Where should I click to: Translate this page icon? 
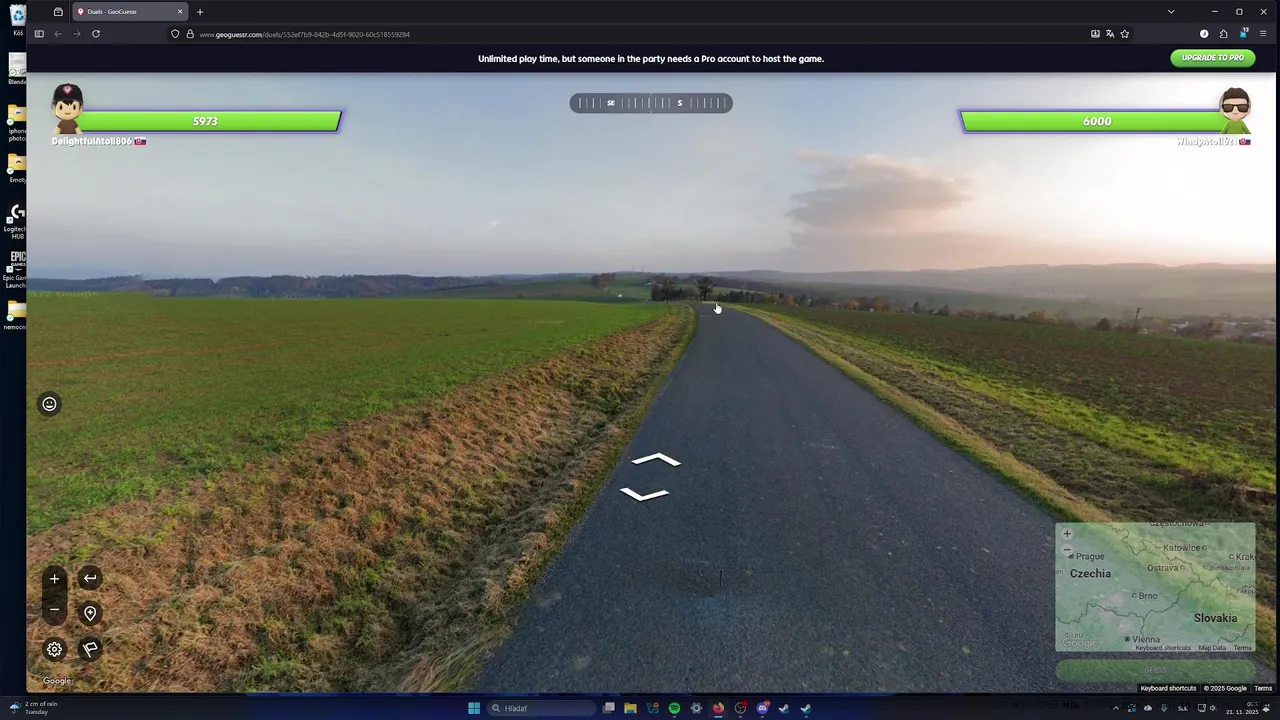1110,34
